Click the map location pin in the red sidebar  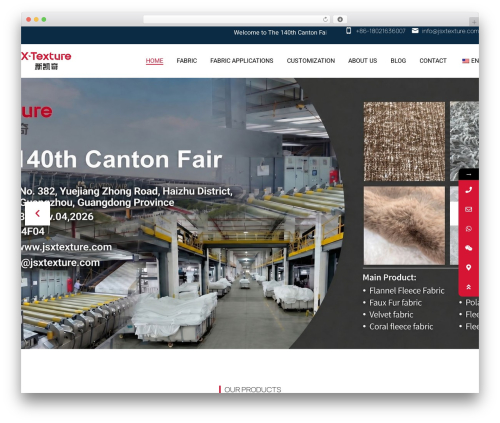468,267
